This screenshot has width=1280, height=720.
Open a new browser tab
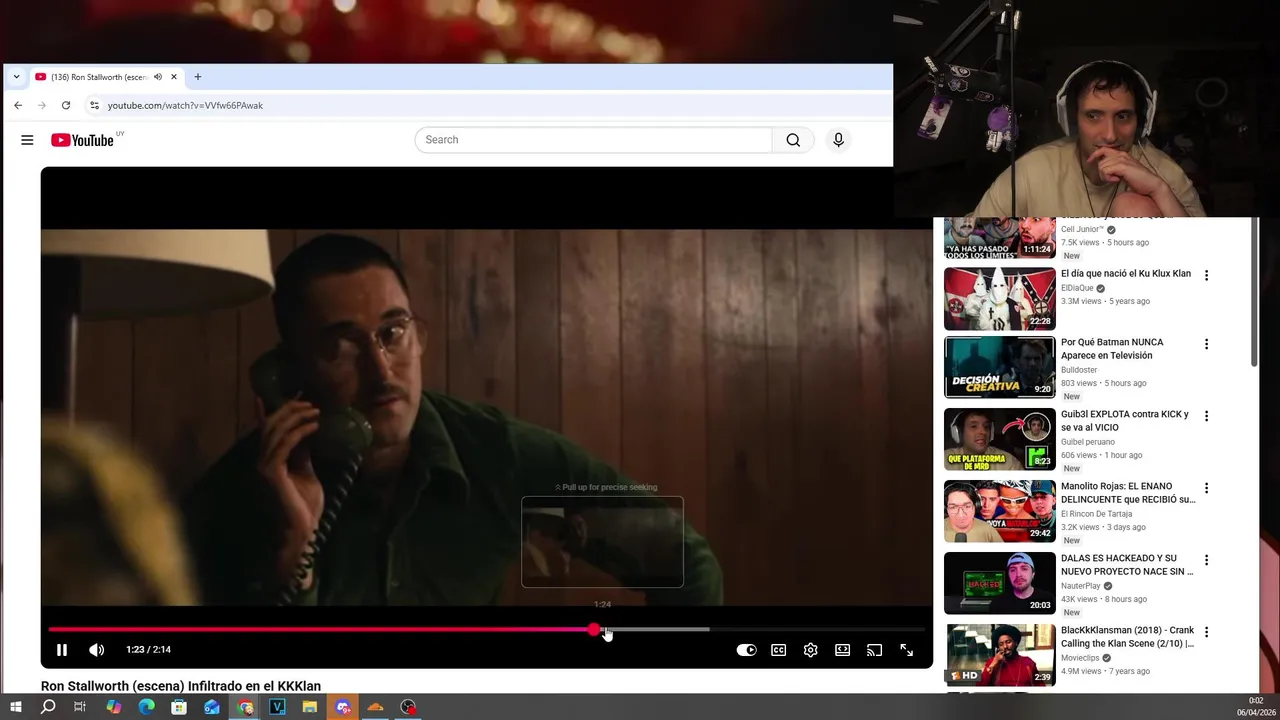(x=197, y=77)
